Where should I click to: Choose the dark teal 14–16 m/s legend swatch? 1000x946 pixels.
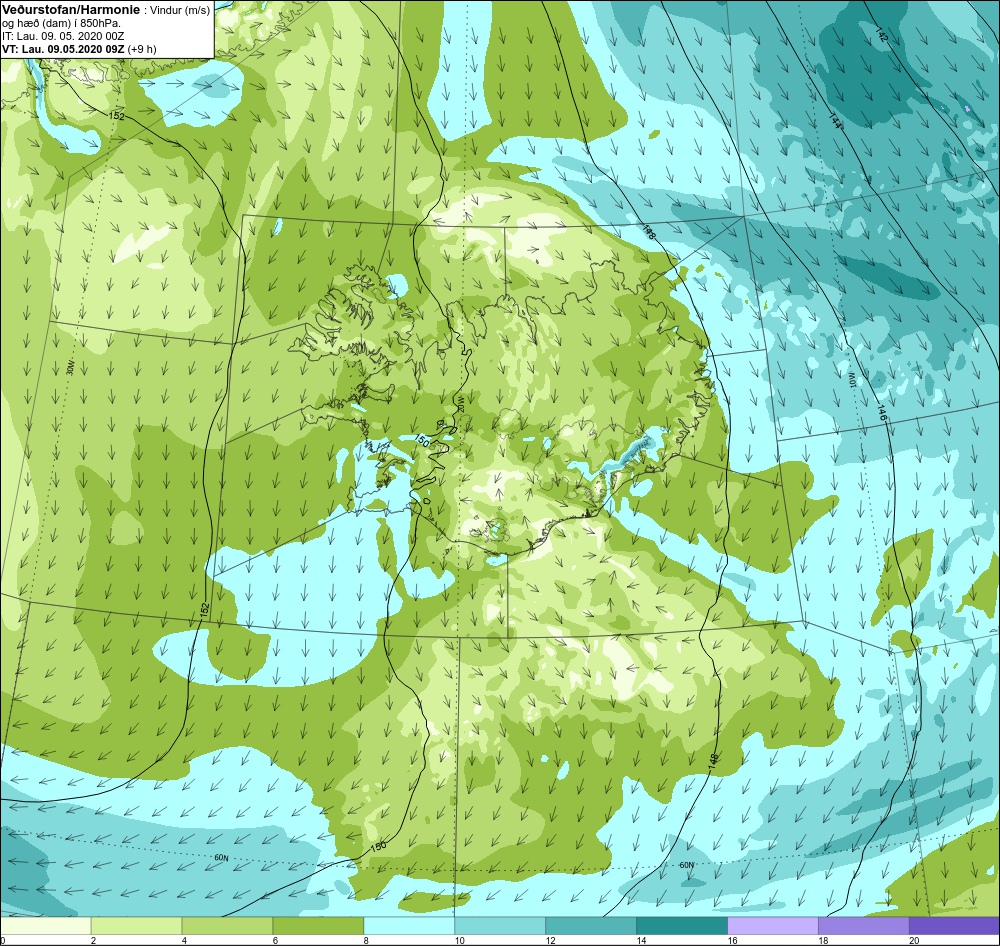tap(682, 925)
